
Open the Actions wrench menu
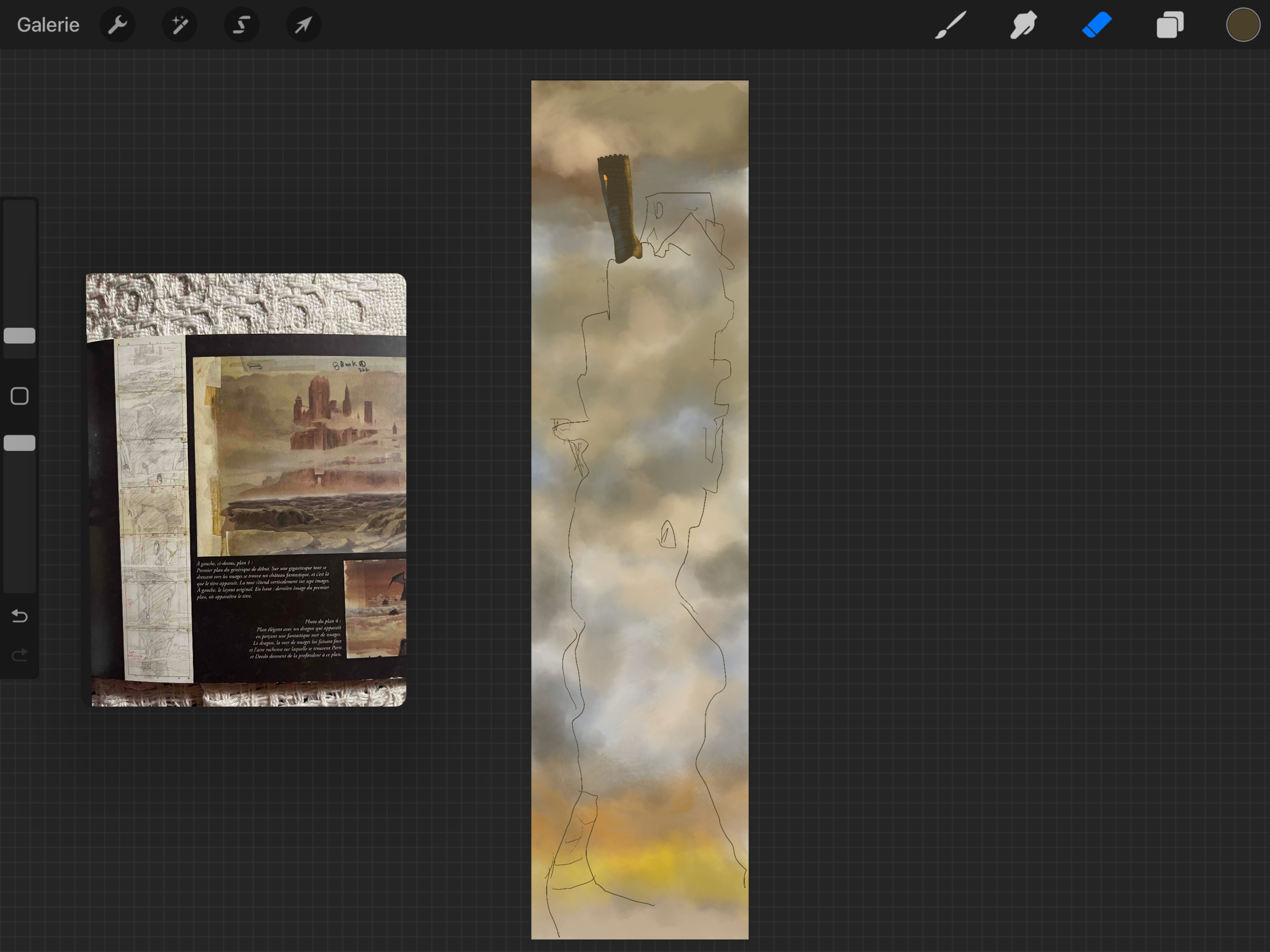118,25
